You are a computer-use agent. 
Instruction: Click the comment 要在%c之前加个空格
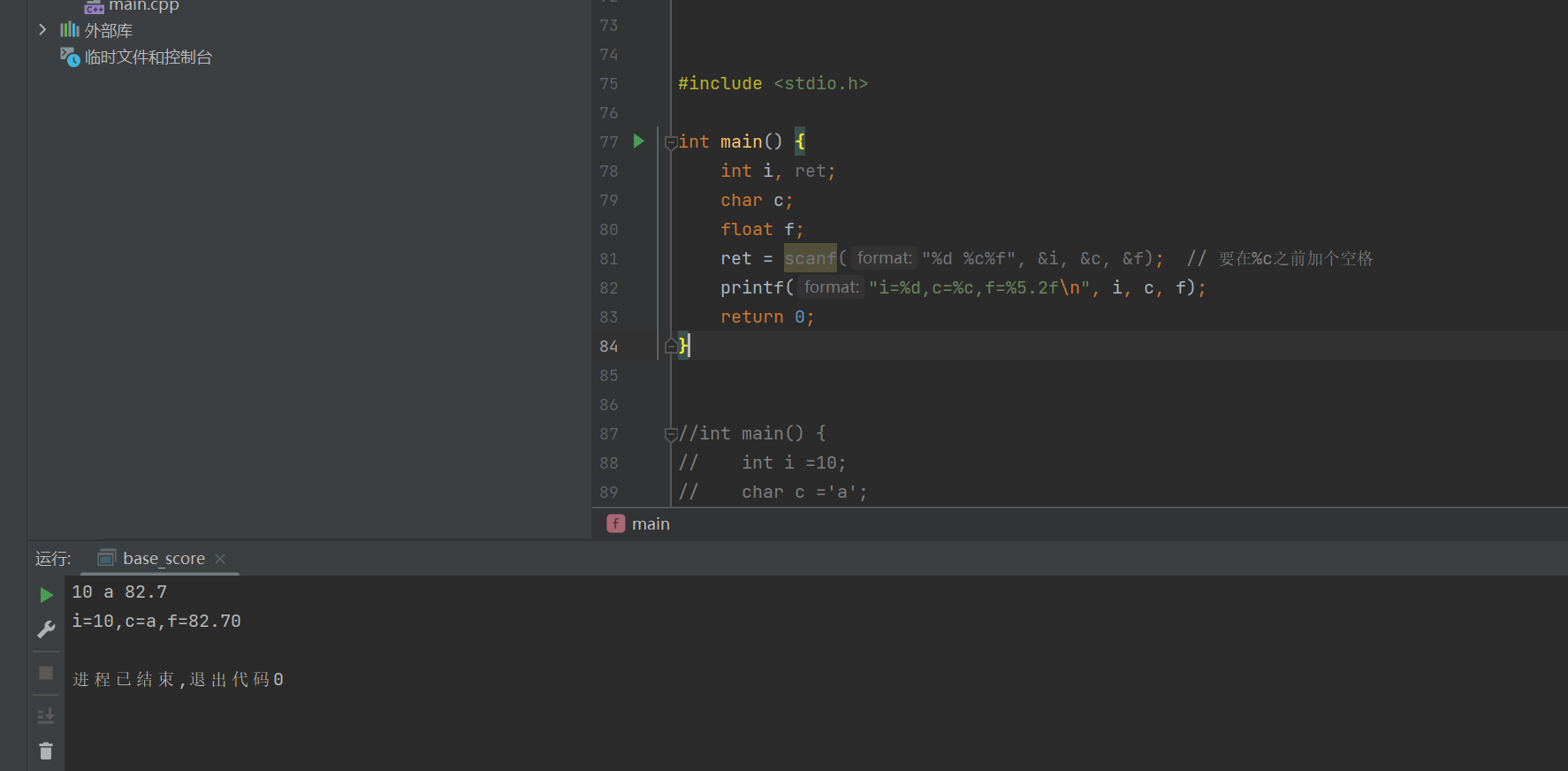click(x=1296, y=258)
